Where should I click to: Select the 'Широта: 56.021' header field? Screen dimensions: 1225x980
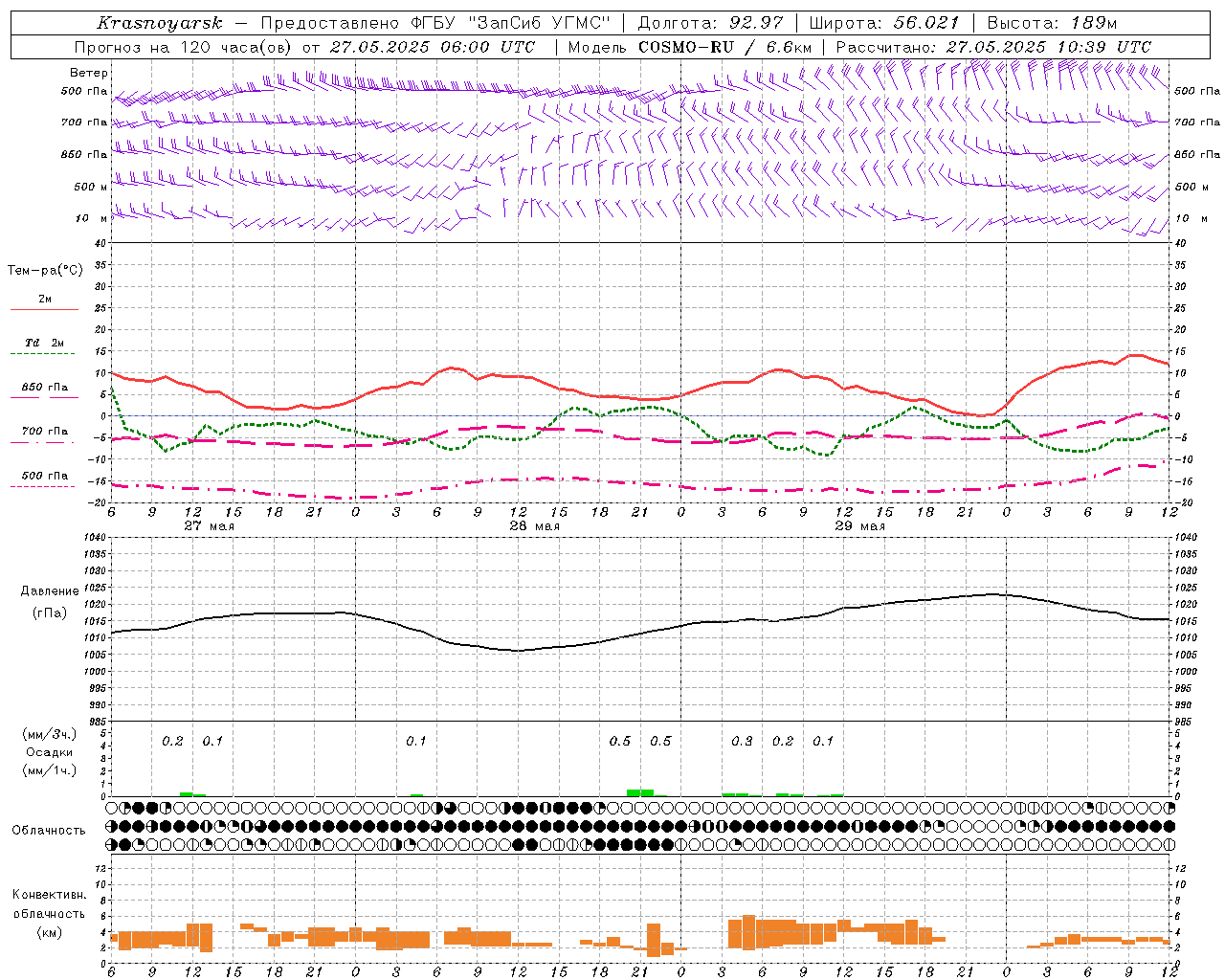(x=883, y=23)
